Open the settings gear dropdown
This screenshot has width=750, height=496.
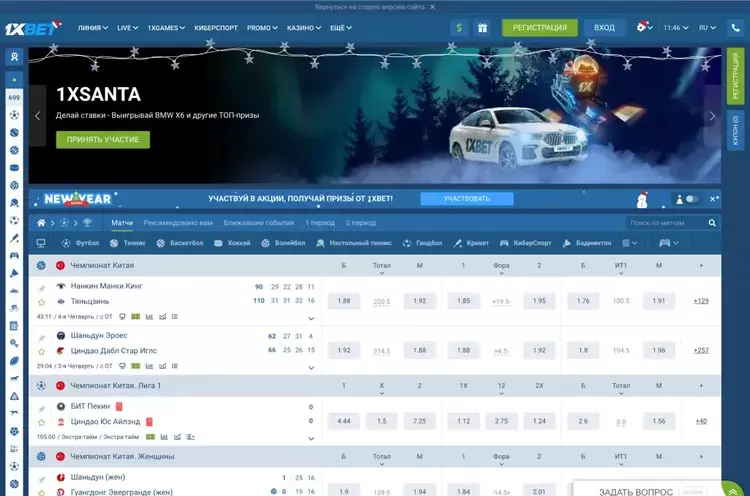click(644, 27)
